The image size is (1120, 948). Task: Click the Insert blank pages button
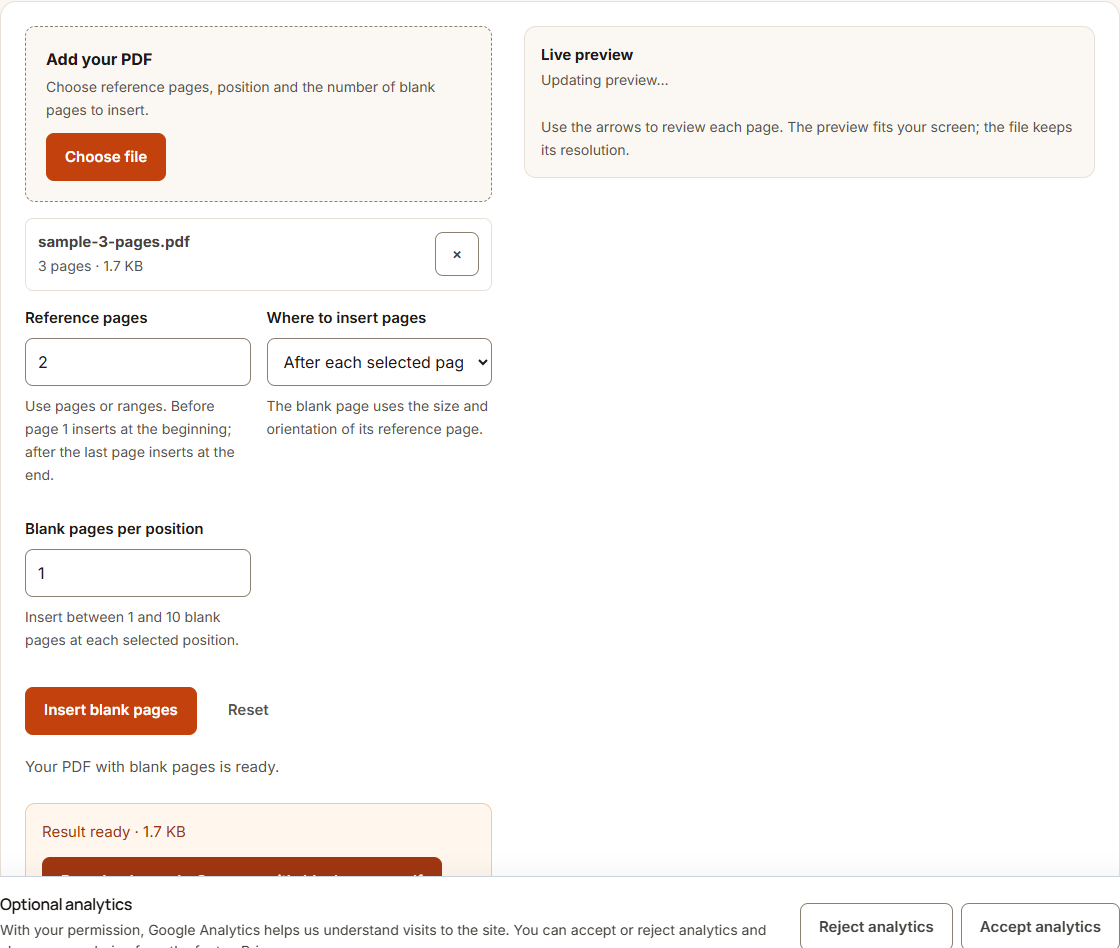coord(111,711)
